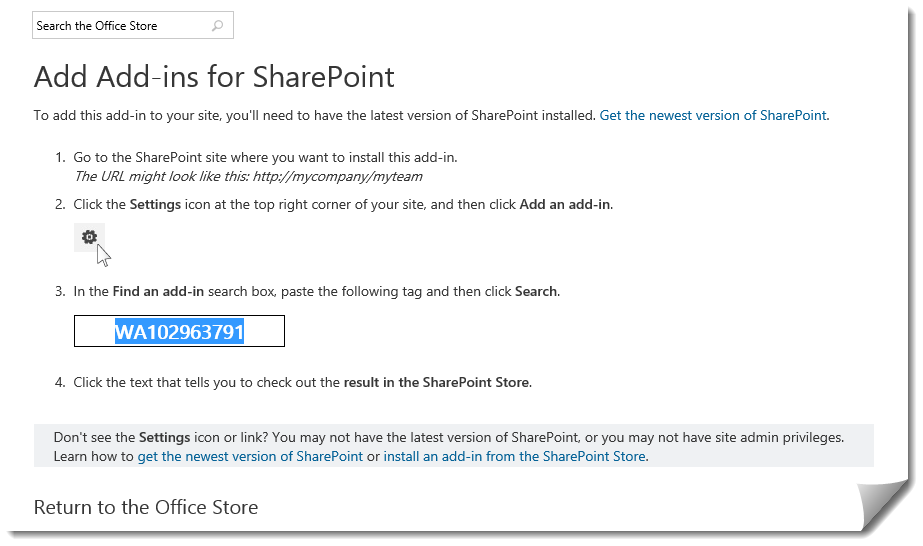923x546 pixels.
Task: Click the bold 'Search' word in step 3
Action: (536, 291)
